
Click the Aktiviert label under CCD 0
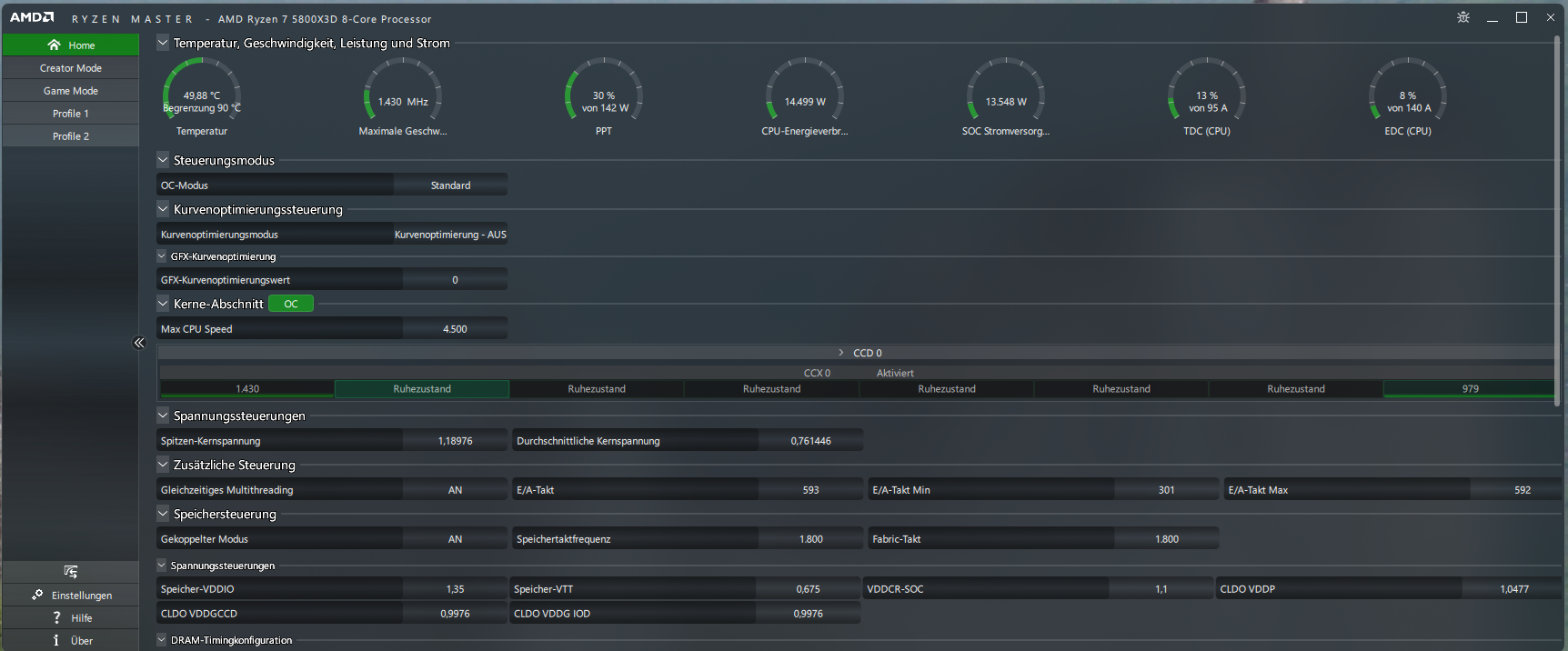click(x=895, y=373)
